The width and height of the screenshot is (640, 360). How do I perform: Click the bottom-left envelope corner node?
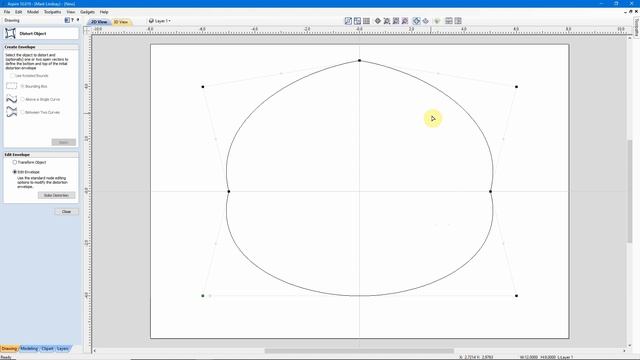(203, 296)
